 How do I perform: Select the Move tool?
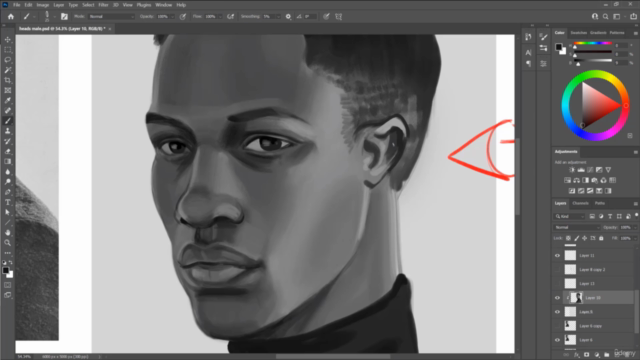8,40
